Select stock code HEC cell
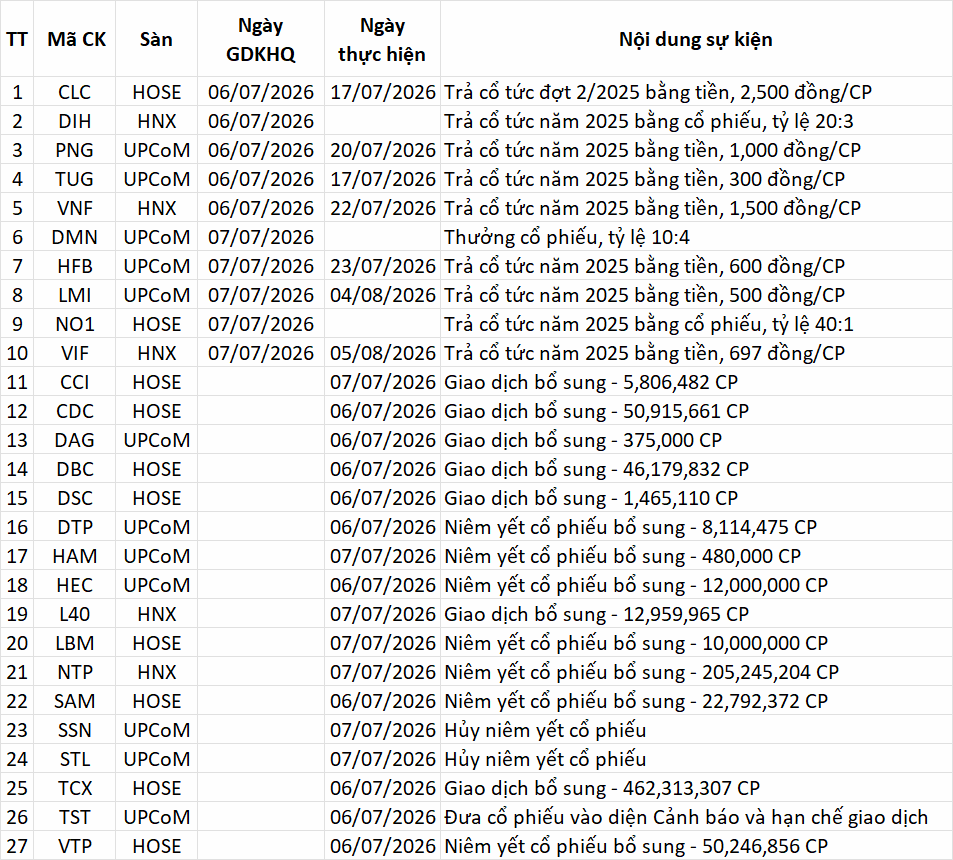953x860 pixels. [75, 585]
